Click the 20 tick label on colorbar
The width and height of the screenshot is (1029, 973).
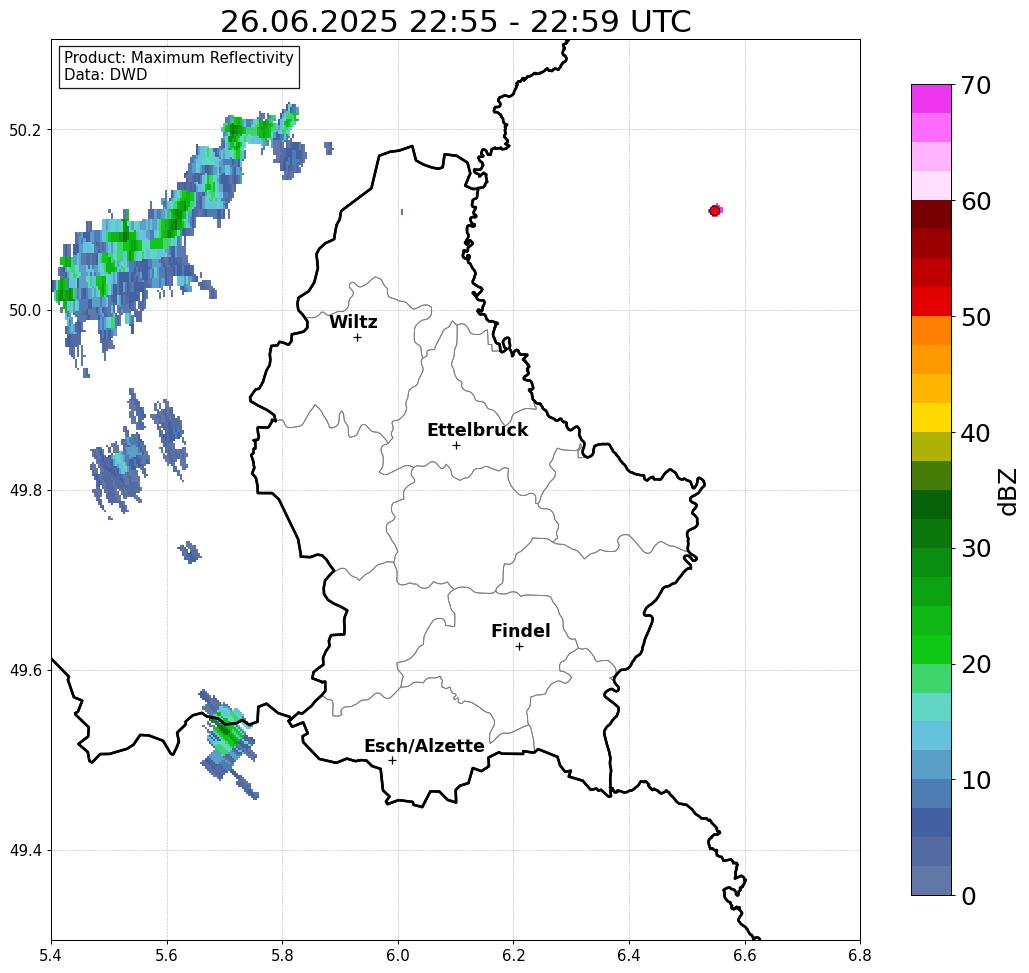pos(976,664)
